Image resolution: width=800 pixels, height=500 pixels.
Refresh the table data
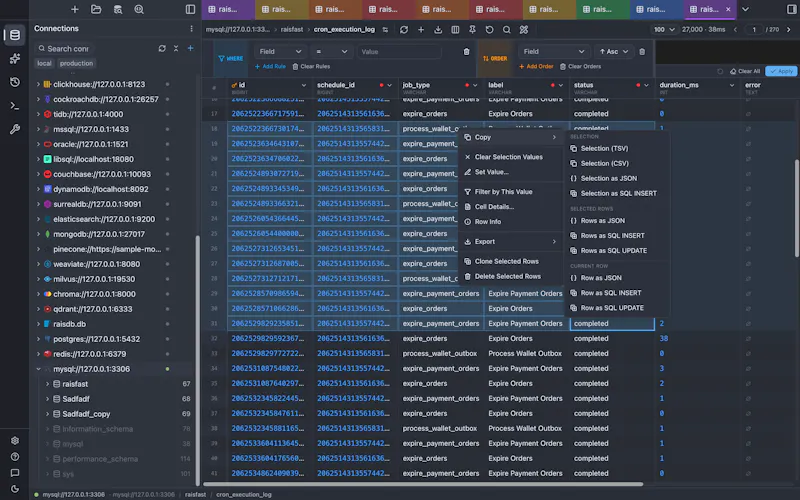coord(404,30)
